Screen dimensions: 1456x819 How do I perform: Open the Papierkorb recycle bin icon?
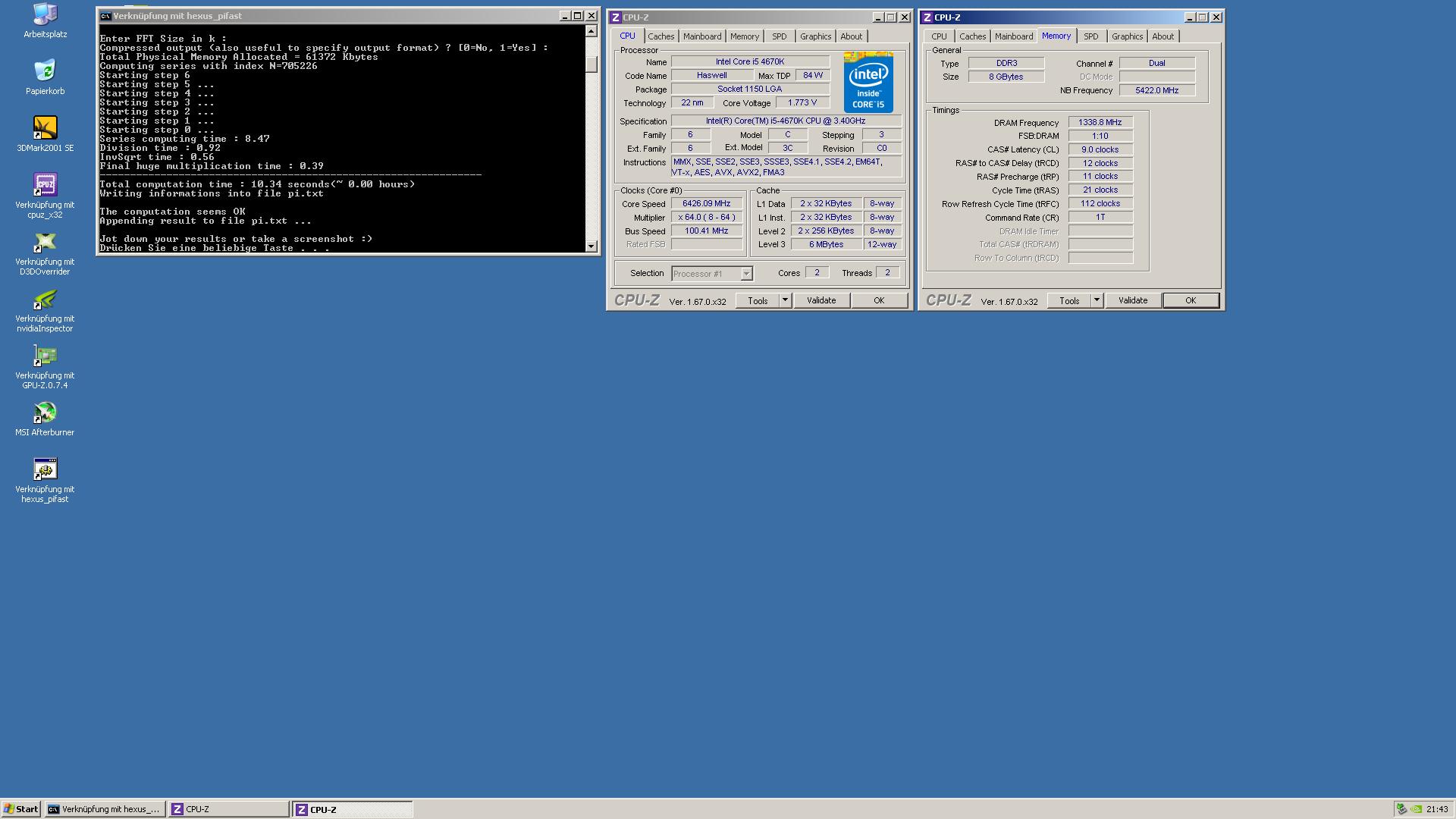tap(45, 77)
